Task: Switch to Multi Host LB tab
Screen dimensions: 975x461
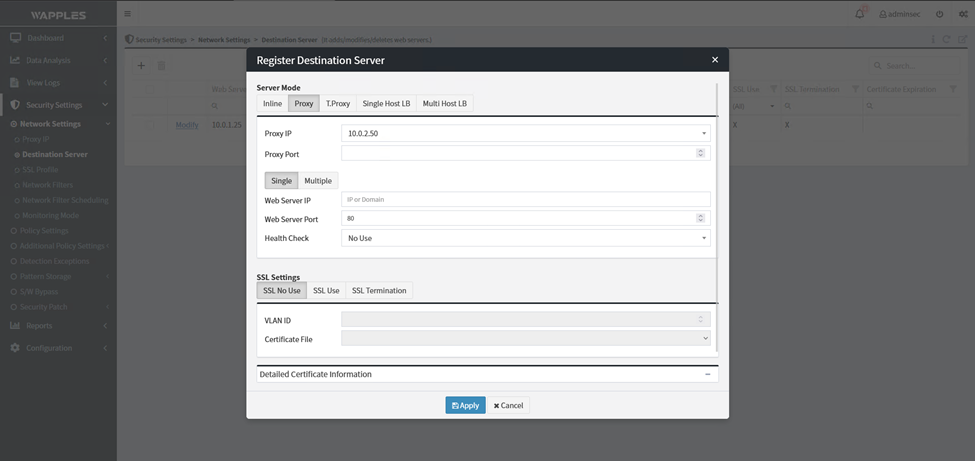Action: pos(444,103)
